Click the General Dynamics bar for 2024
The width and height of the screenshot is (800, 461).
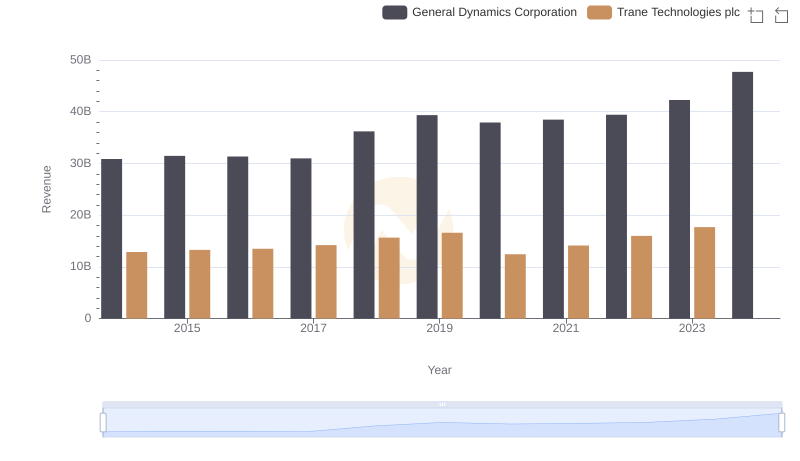(x=742, y=195)
